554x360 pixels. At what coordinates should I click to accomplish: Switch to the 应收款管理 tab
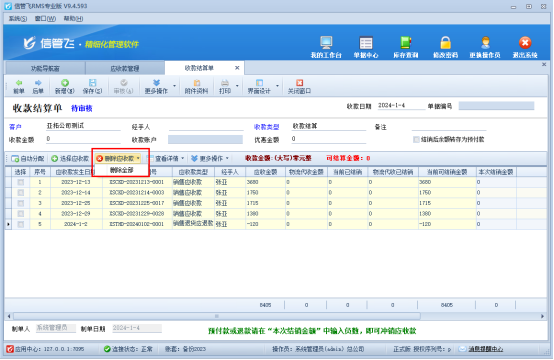125,69
